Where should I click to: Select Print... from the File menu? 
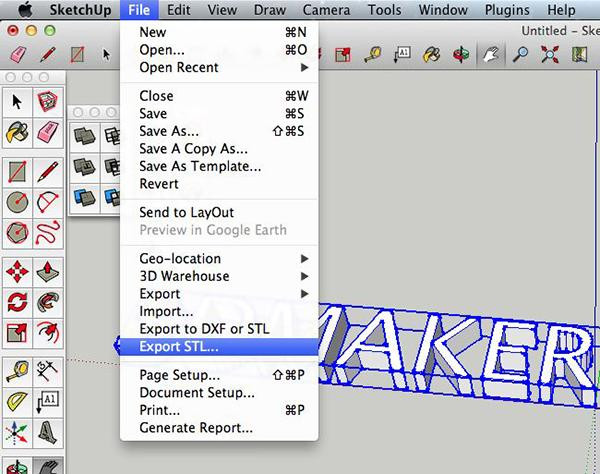pyautogui.click(x=219, y=410)
